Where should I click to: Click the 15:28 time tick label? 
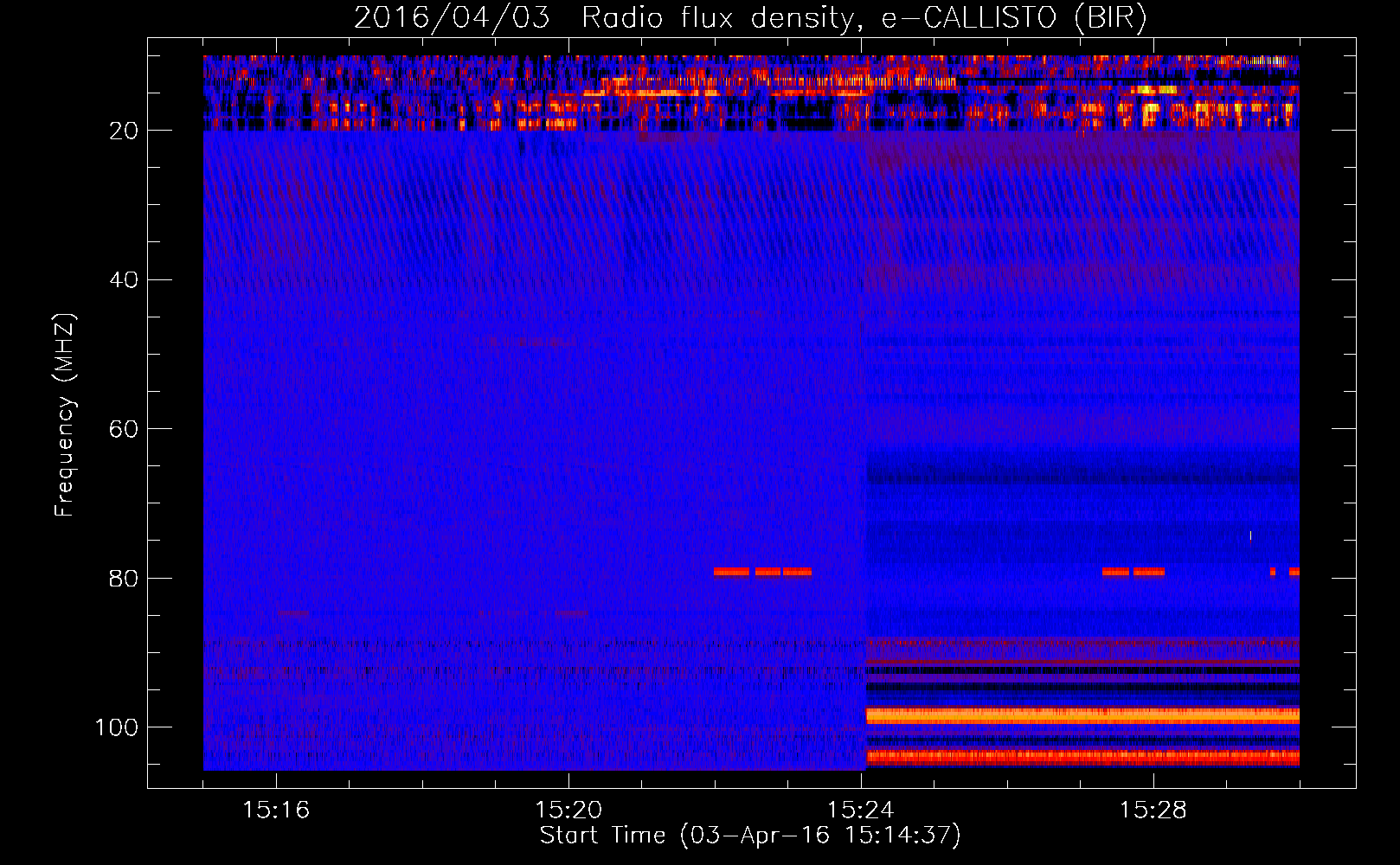click(x=1153, y=811)
